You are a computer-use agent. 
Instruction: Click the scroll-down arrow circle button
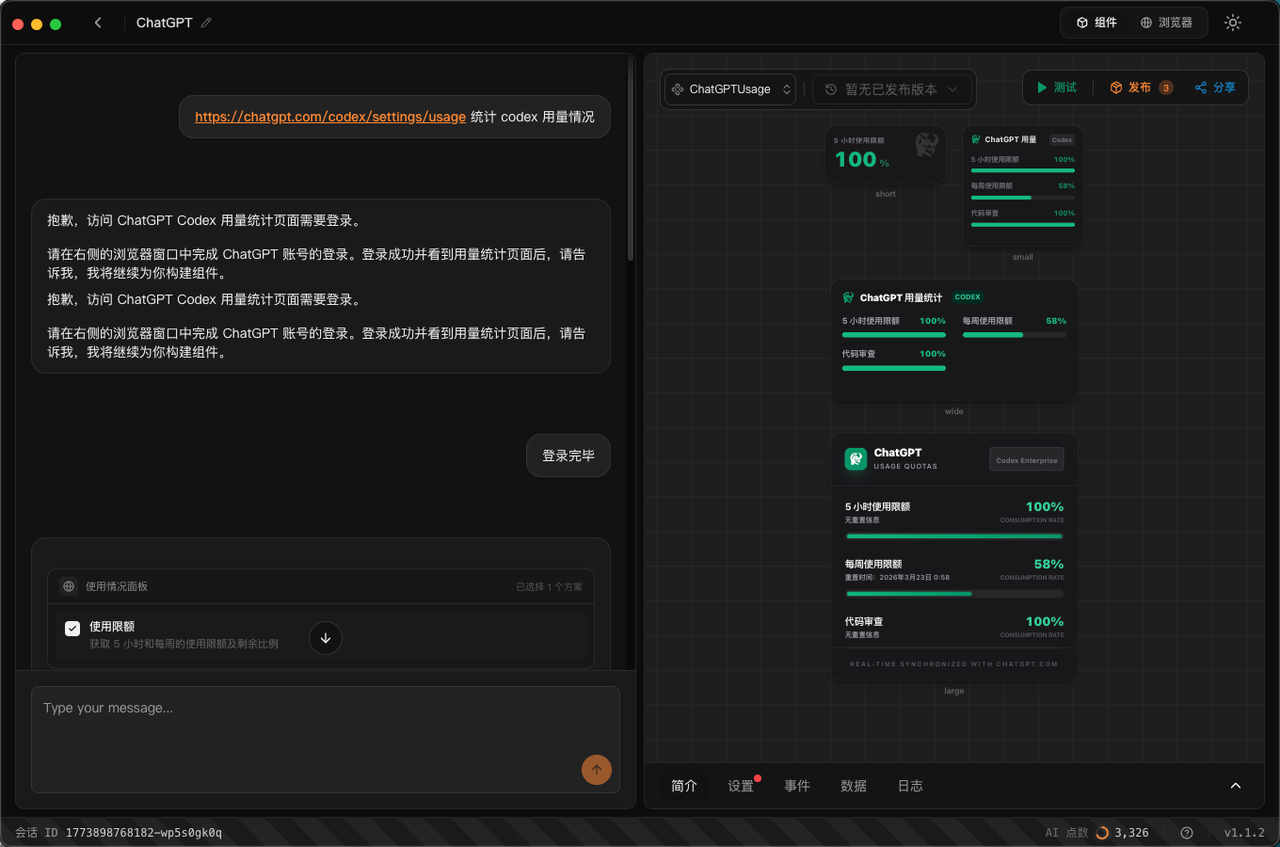(x=326, y=638)
